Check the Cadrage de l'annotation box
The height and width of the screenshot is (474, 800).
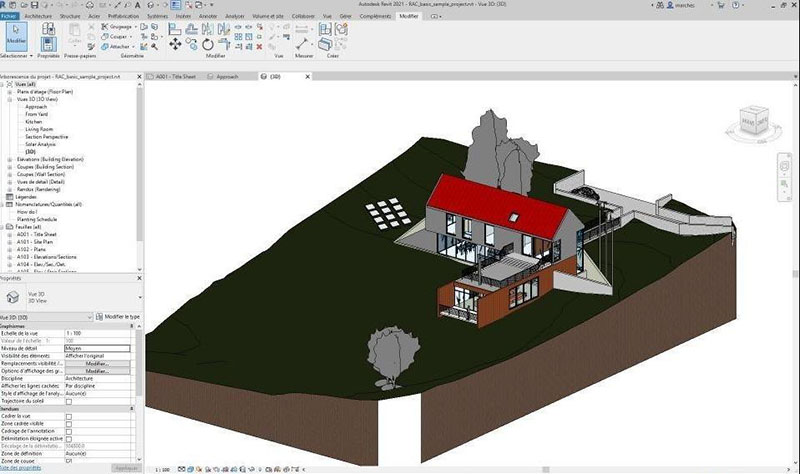click(x=69, y=432)
